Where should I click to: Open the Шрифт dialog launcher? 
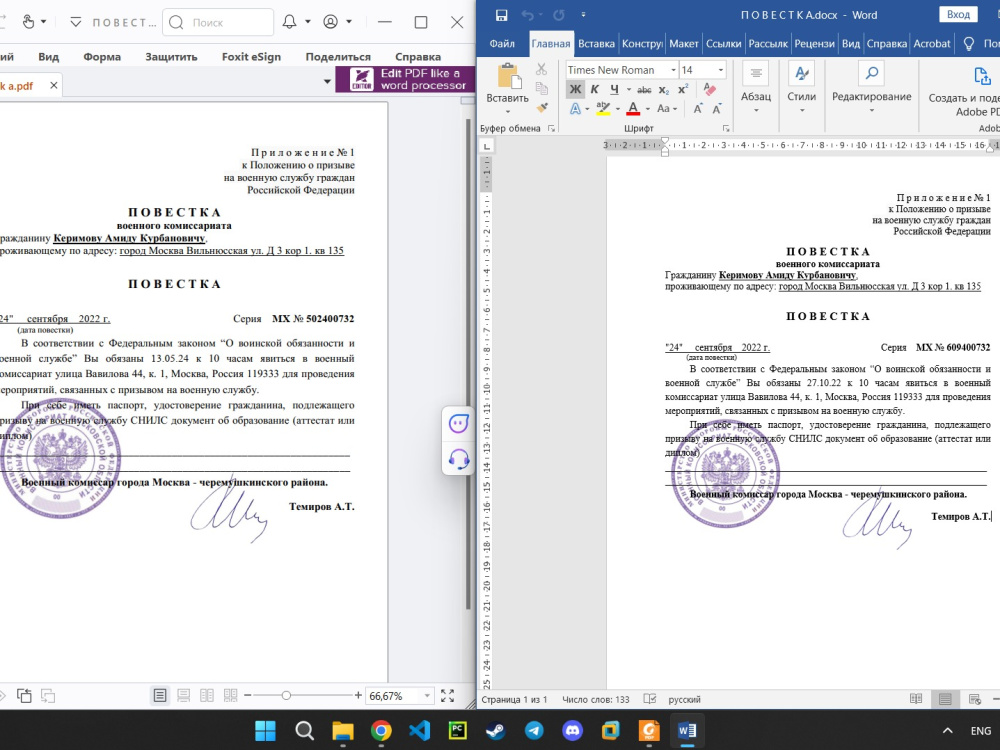(x=726, y=128)
